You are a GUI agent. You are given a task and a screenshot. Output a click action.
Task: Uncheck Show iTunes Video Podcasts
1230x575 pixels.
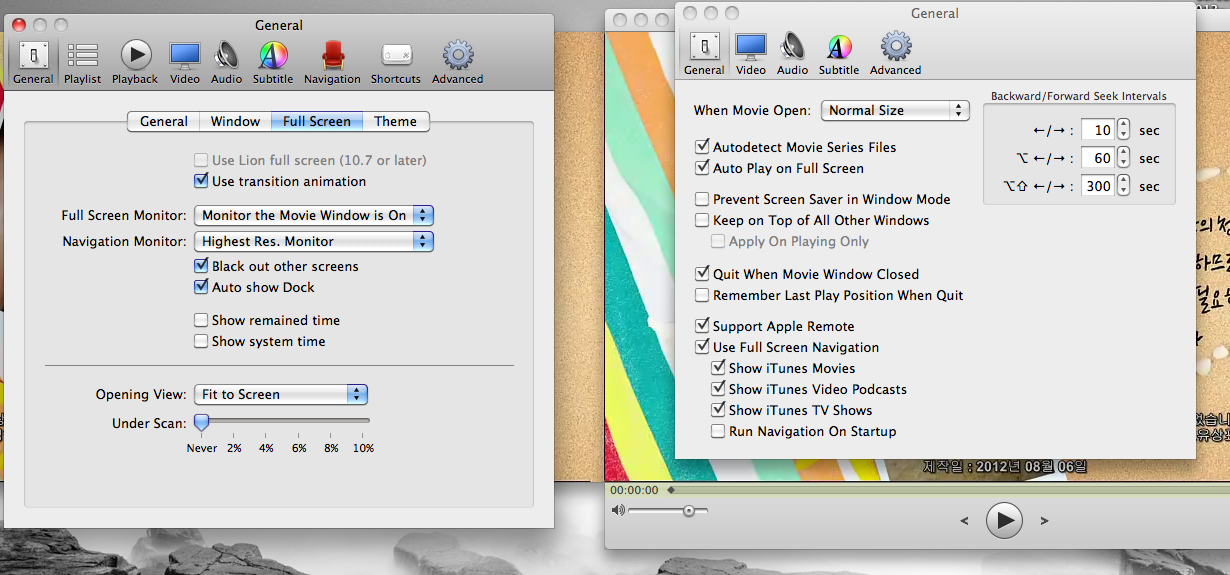(x=718, y=389)
